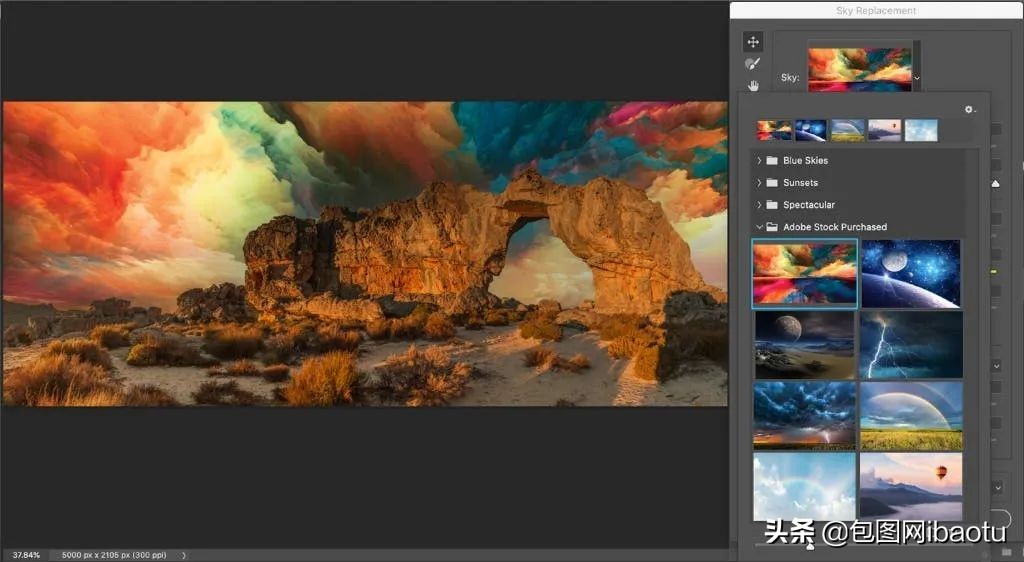Click the Spectacular folder icon
Viewport: 1024px width, 562px height.
pyautogui.click(x=772, y=205)
